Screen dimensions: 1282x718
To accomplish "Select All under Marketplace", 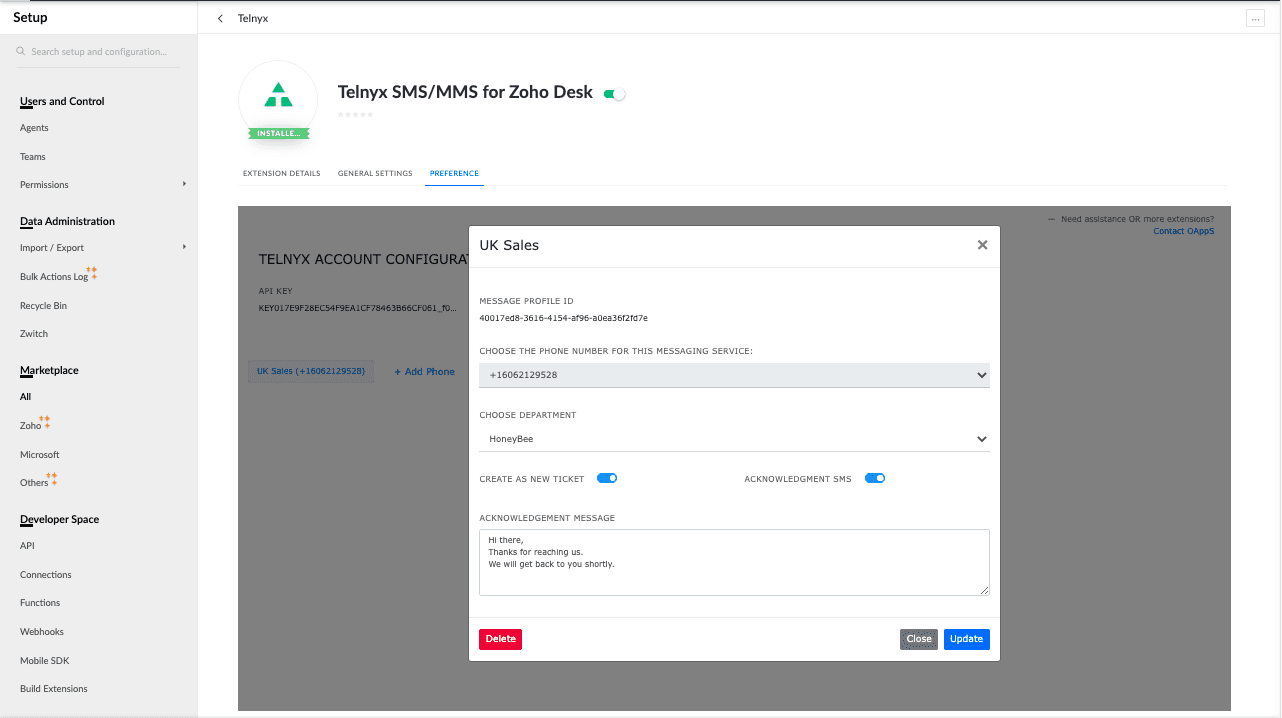I will point(25,397).
